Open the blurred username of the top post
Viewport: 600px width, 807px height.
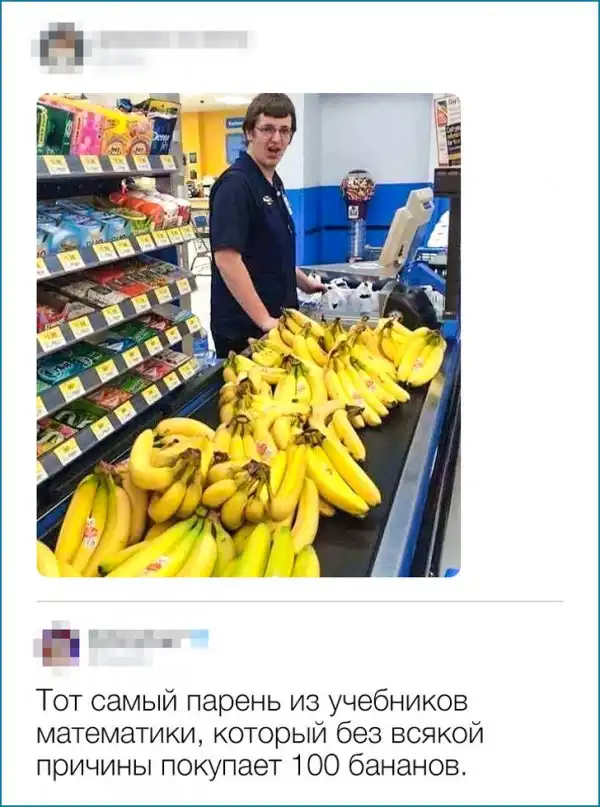171,40
